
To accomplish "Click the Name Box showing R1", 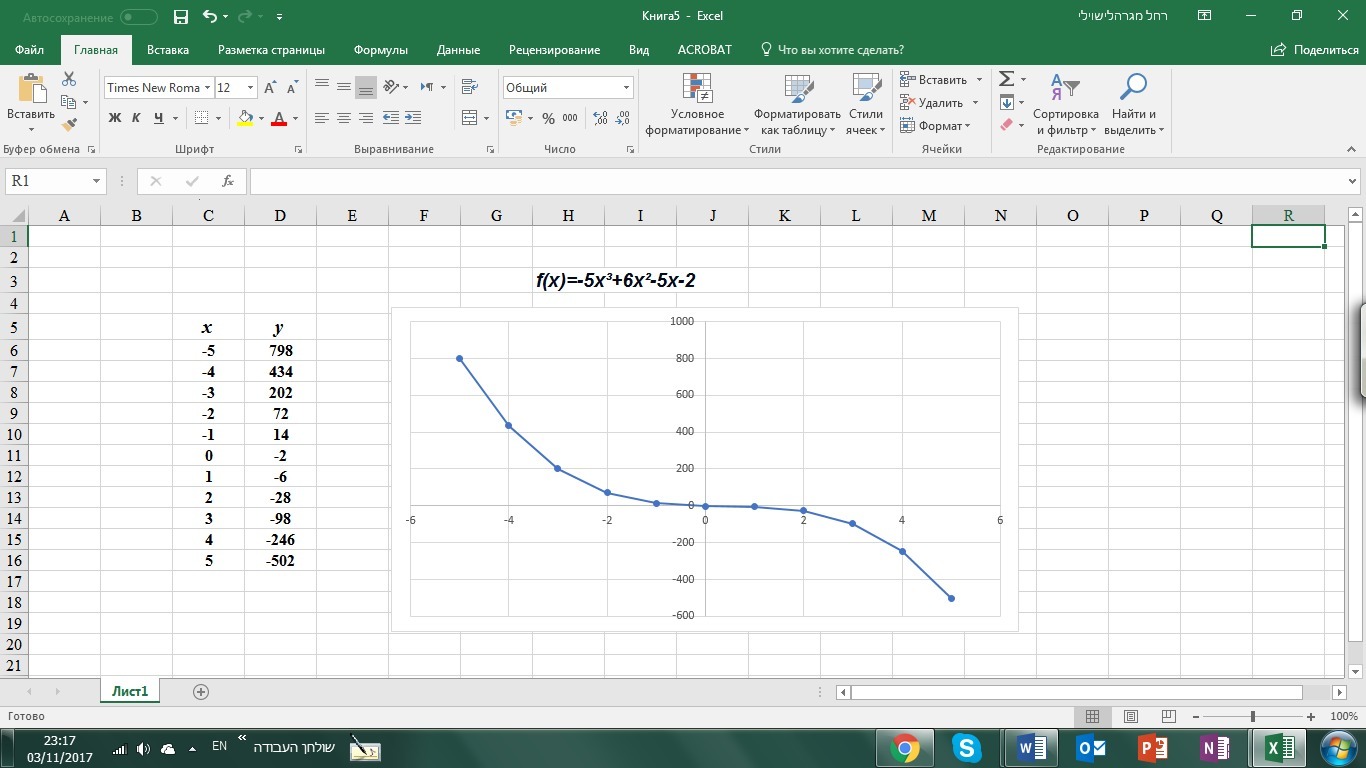I will coord(55,181).
